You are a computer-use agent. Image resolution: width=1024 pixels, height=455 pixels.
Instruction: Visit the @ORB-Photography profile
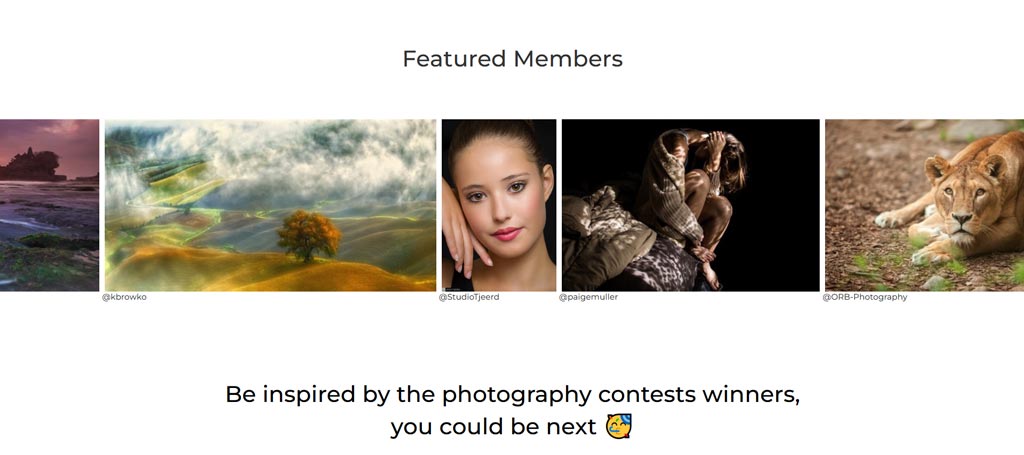865,297
